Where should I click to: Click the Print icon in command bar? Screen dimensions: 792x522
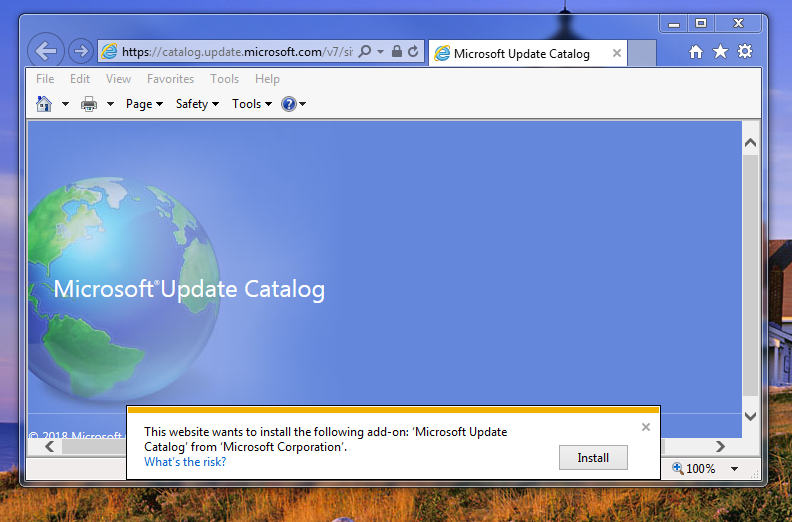(x=89, y=104)
